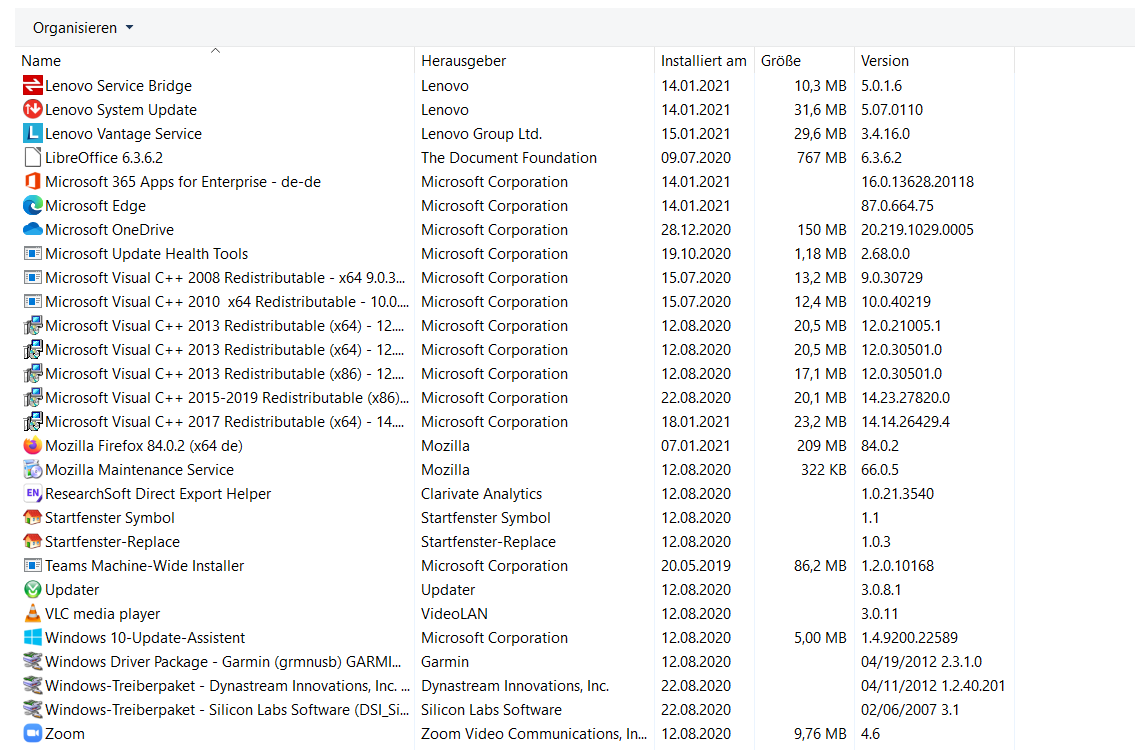
Task: Click the Zoom camera icon
Action: pyautogui.click(x=33, y=733)
